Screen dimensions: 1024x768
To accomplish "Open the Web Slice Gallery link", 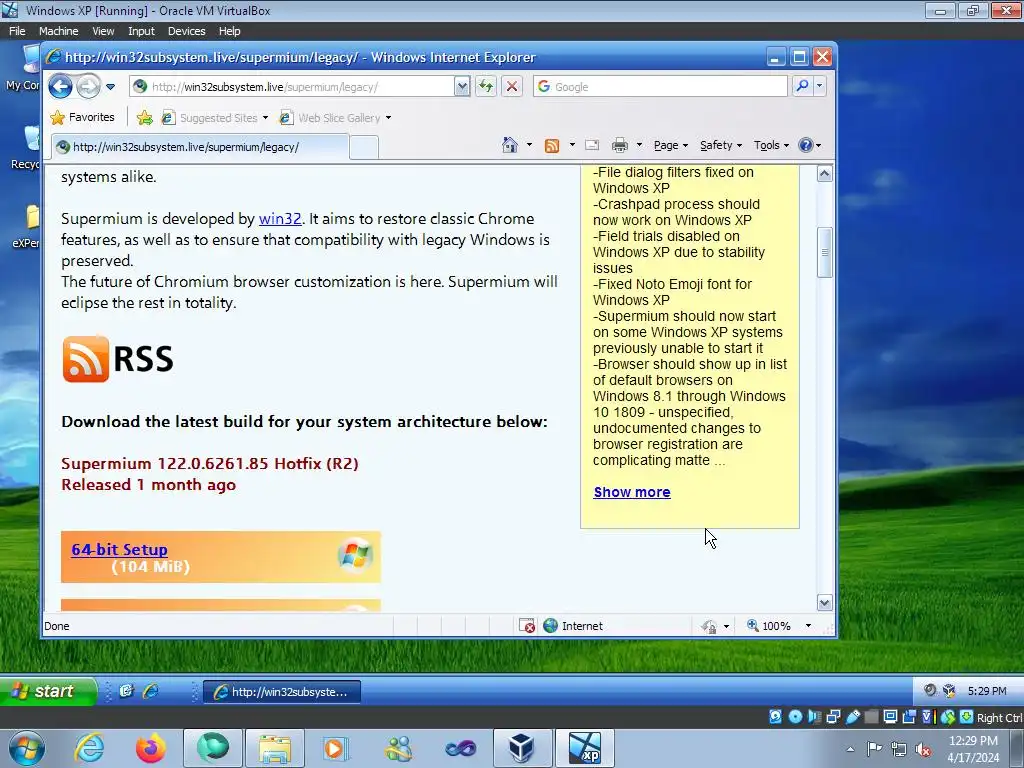I will click(335, 118).
